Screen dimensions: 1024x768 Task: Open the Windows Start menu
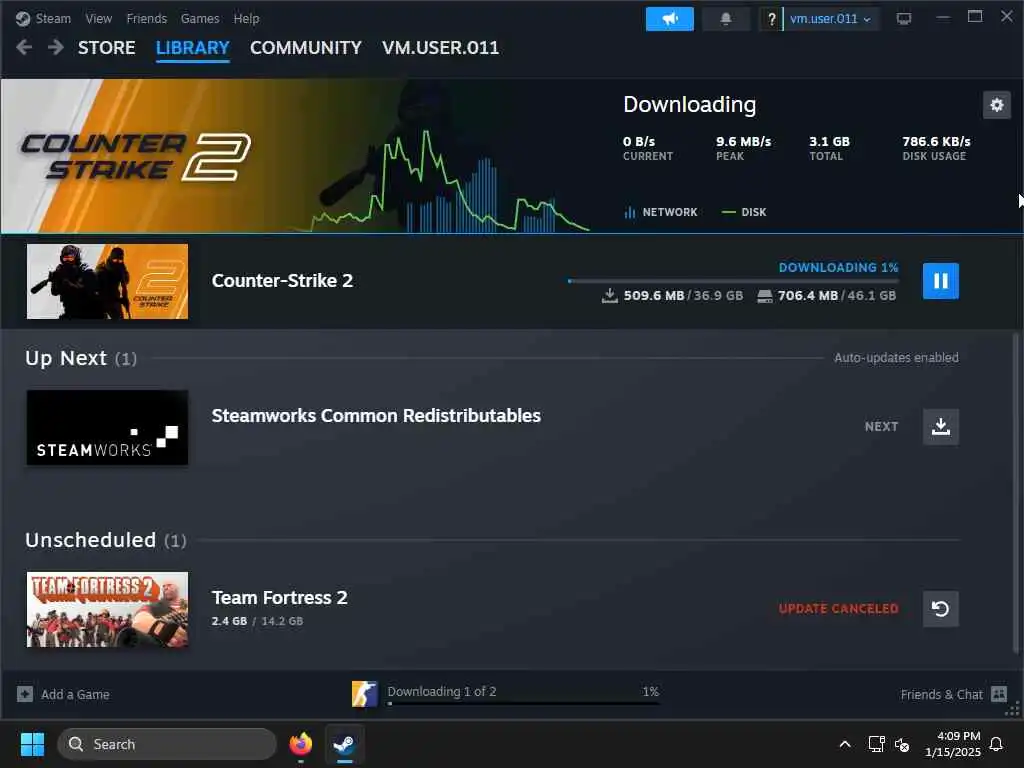click(32, 744)
